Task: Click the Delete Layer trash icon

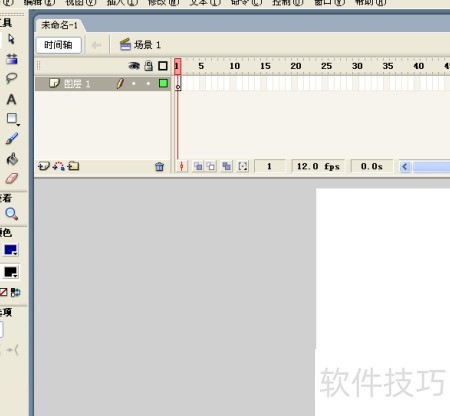Action: pyautogui.click(x=160, y=166)
